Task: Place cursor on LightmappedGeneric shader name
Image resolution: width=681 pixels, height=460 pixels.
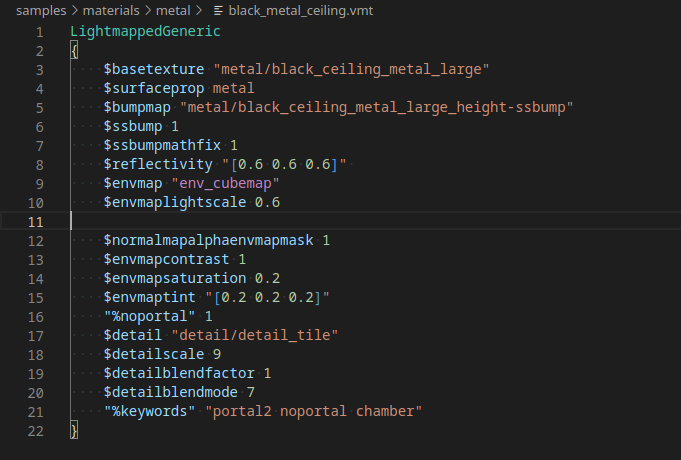Action: coord(145,31)
